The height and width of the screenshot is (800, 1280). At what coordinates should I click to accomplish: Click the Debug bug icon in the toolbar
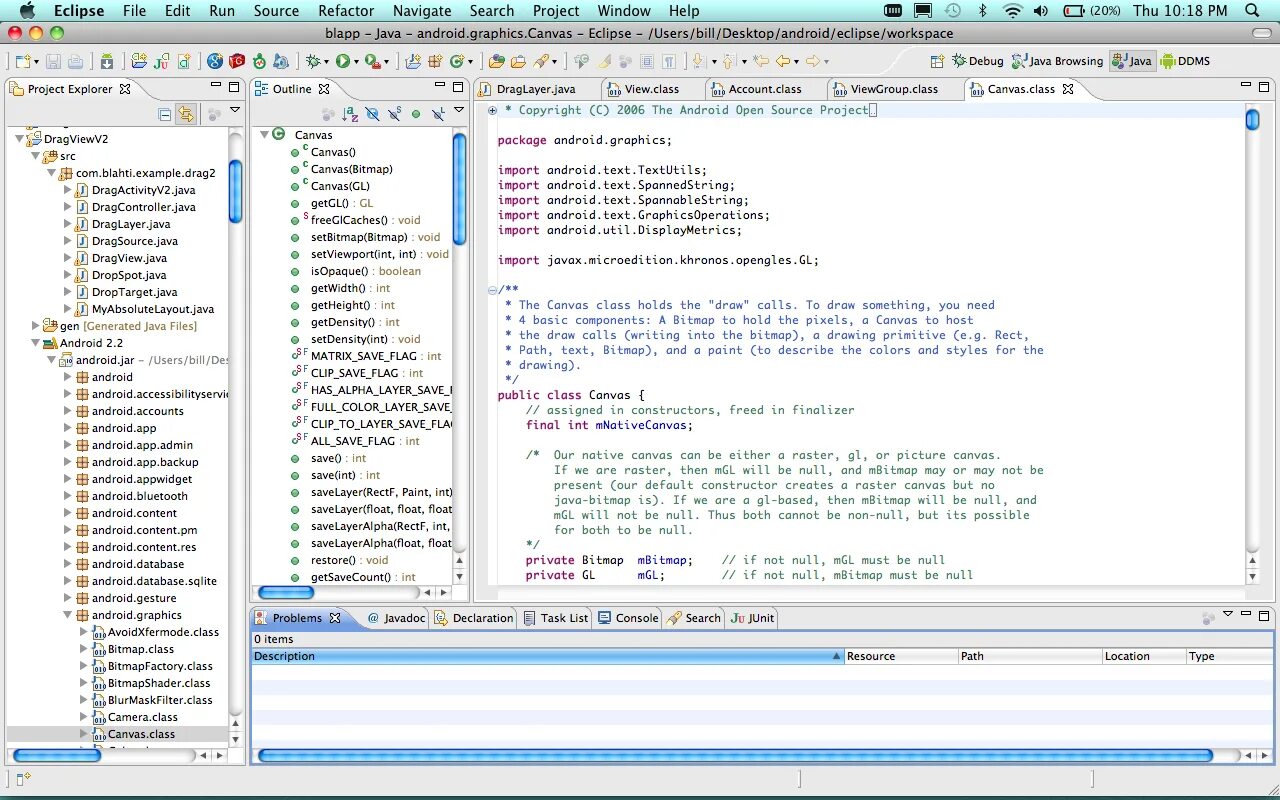pyautogui.click(x=313, y=61)
